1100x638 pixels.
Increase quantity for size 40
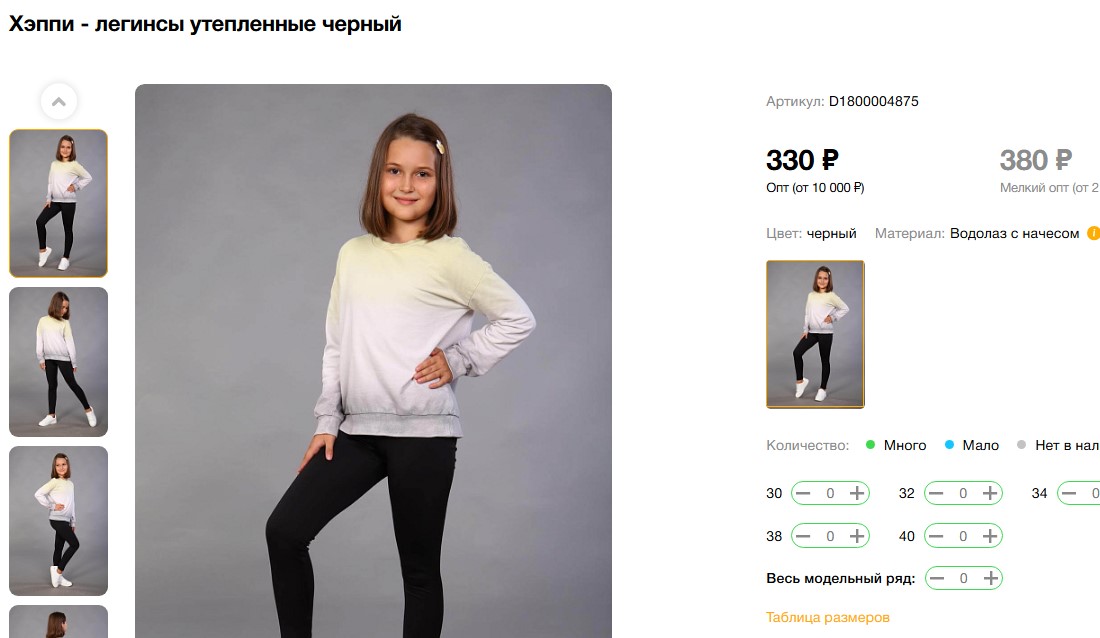(x=990, y=536)
